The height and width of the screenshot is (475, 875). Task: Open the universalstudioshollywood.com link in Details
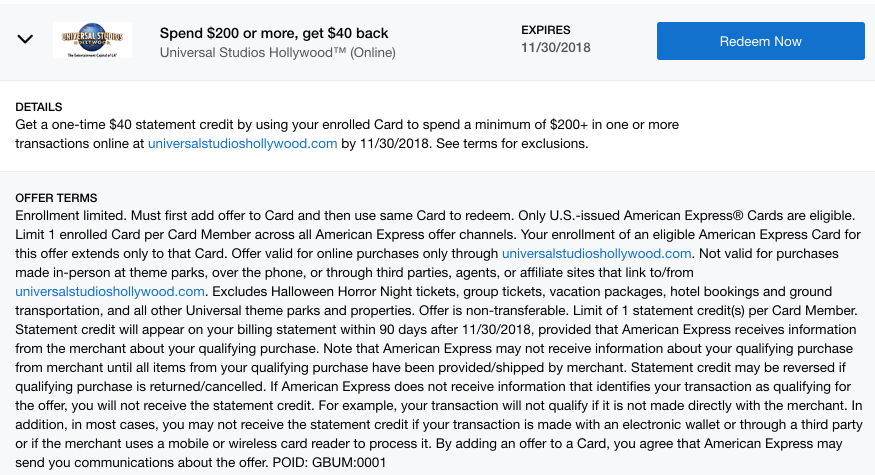(242, 143)
